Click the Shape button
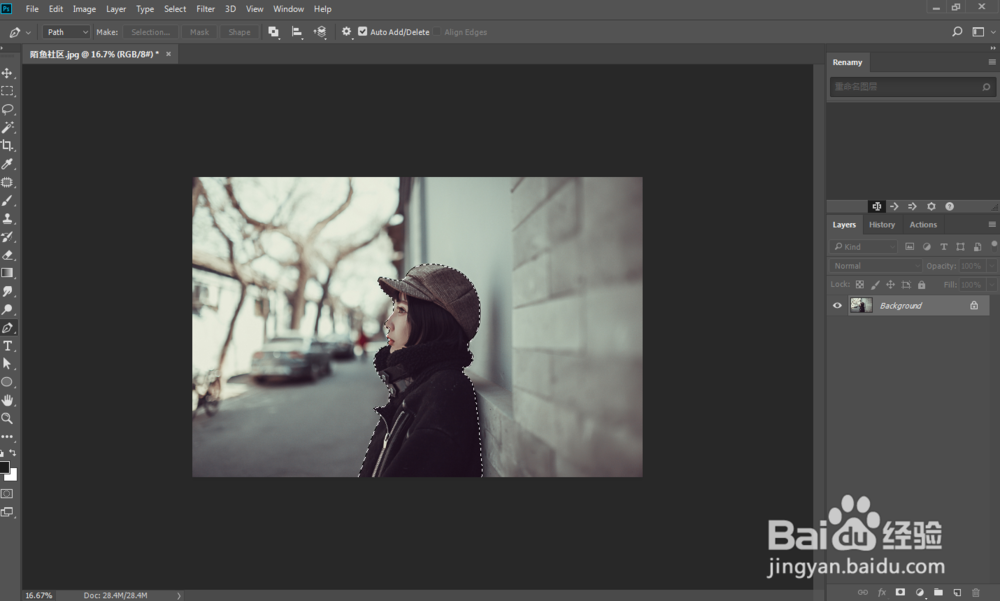The width and height of the screenshot is (1000, 601). click(239, 32)
